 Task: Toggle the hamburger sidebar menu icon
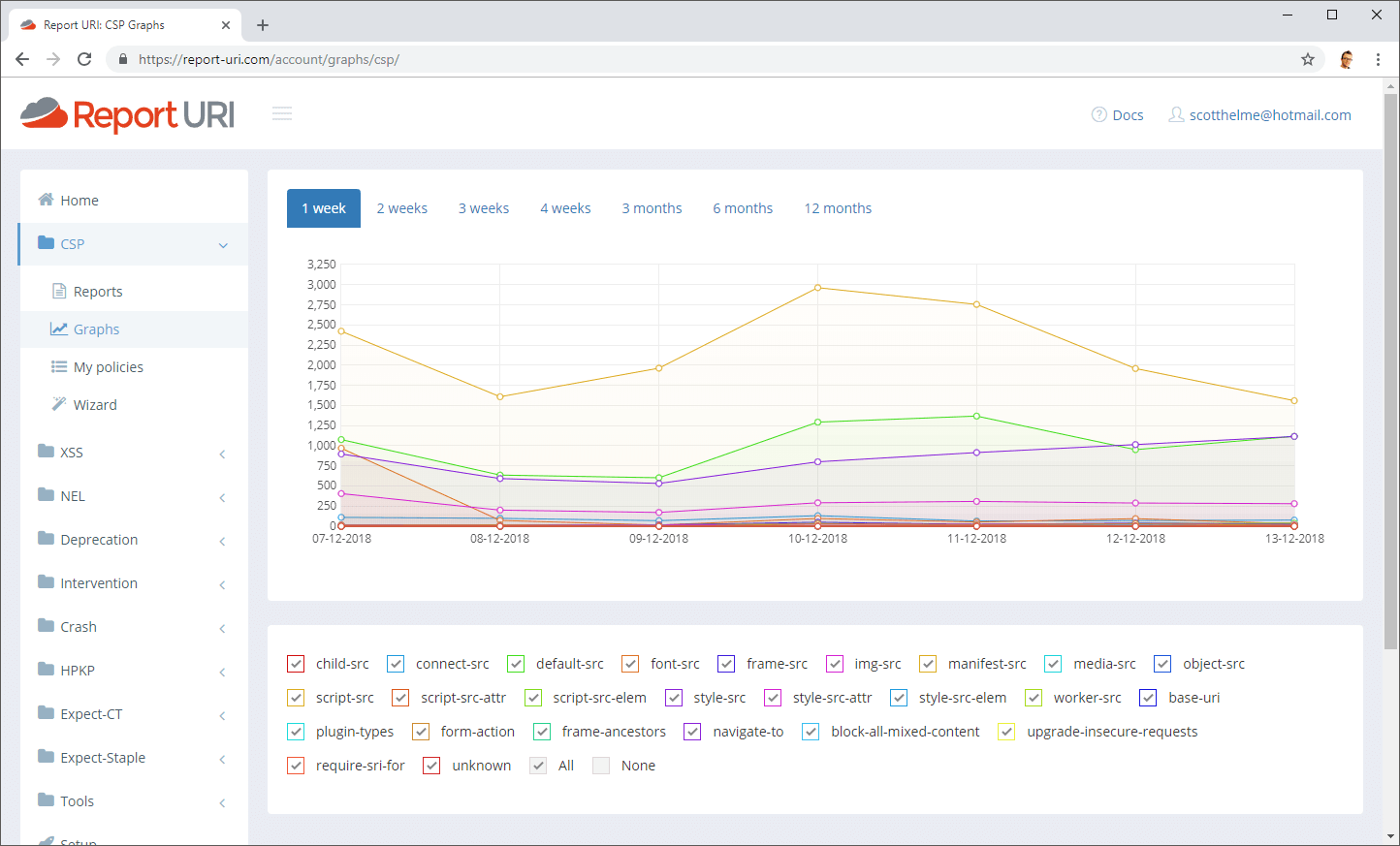coord(282,114)
